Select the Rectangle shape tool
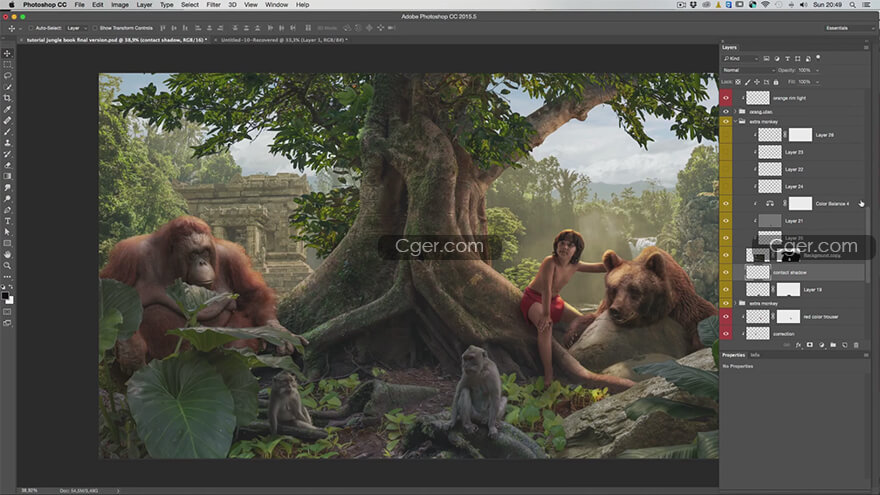 pyautogui.click(x=7, y=244)
